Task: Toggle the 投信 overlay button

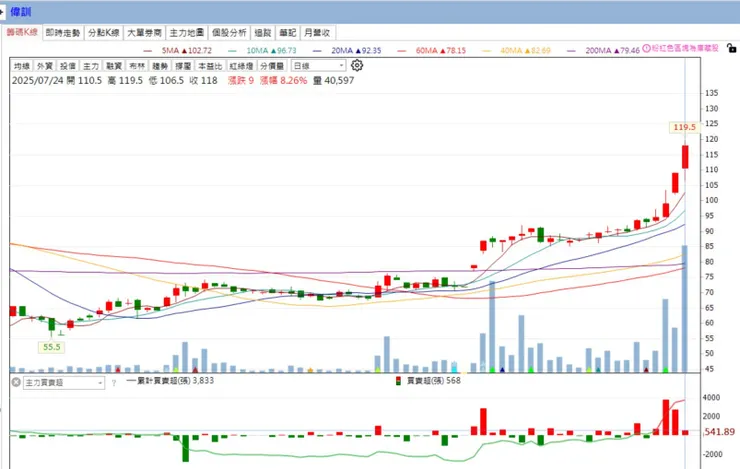Action: pos(68,66)
